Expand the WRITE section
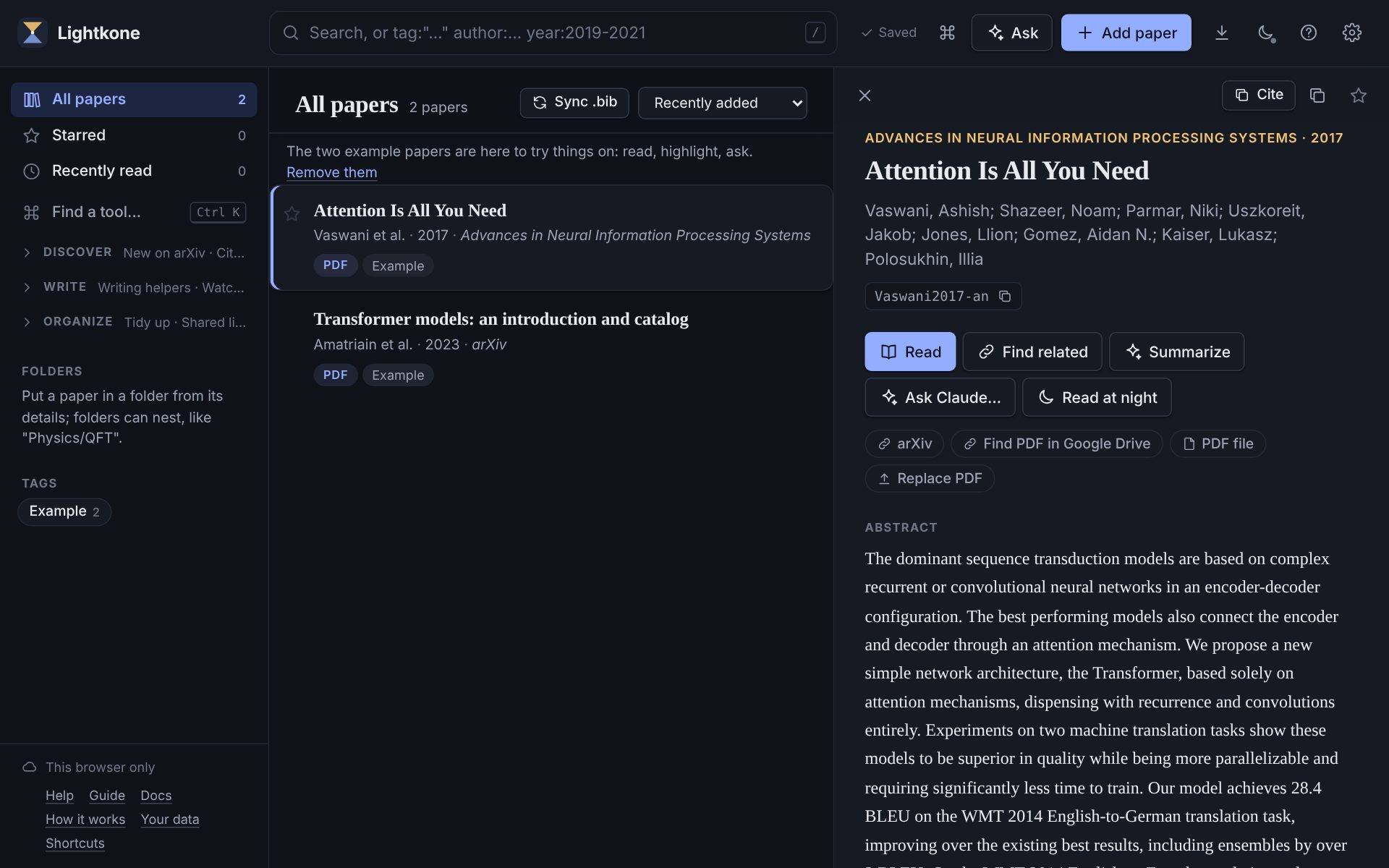 tap(134, 287)
